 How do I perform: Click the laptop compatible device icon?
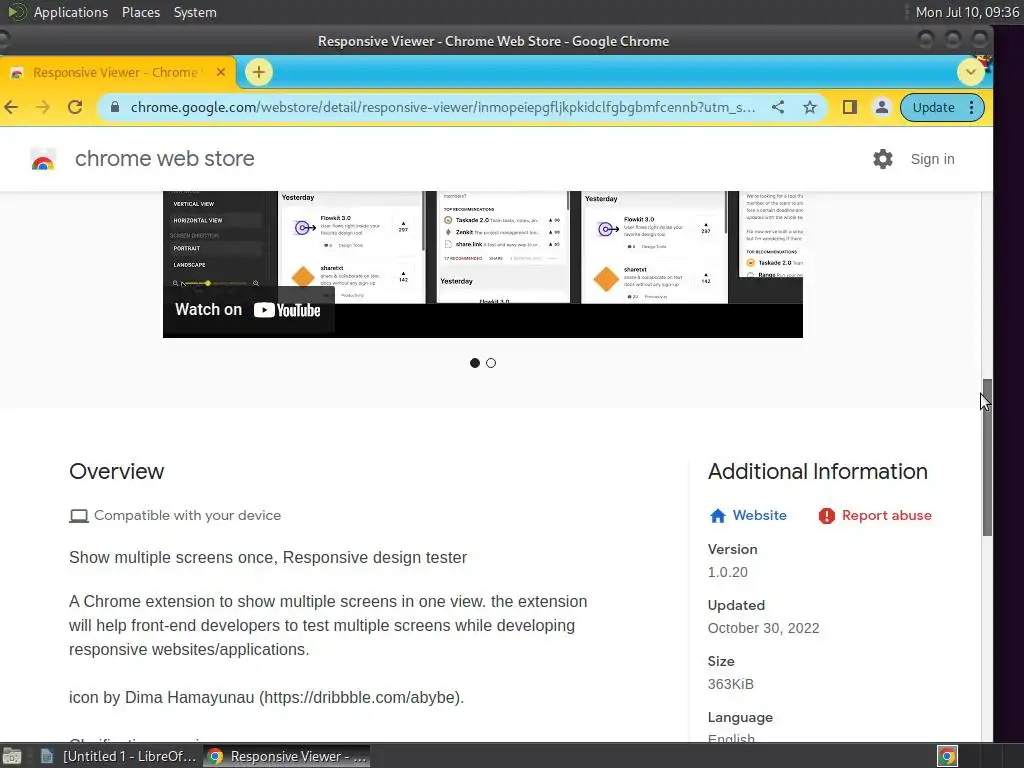pyautogui.click(x=79, y=516)
